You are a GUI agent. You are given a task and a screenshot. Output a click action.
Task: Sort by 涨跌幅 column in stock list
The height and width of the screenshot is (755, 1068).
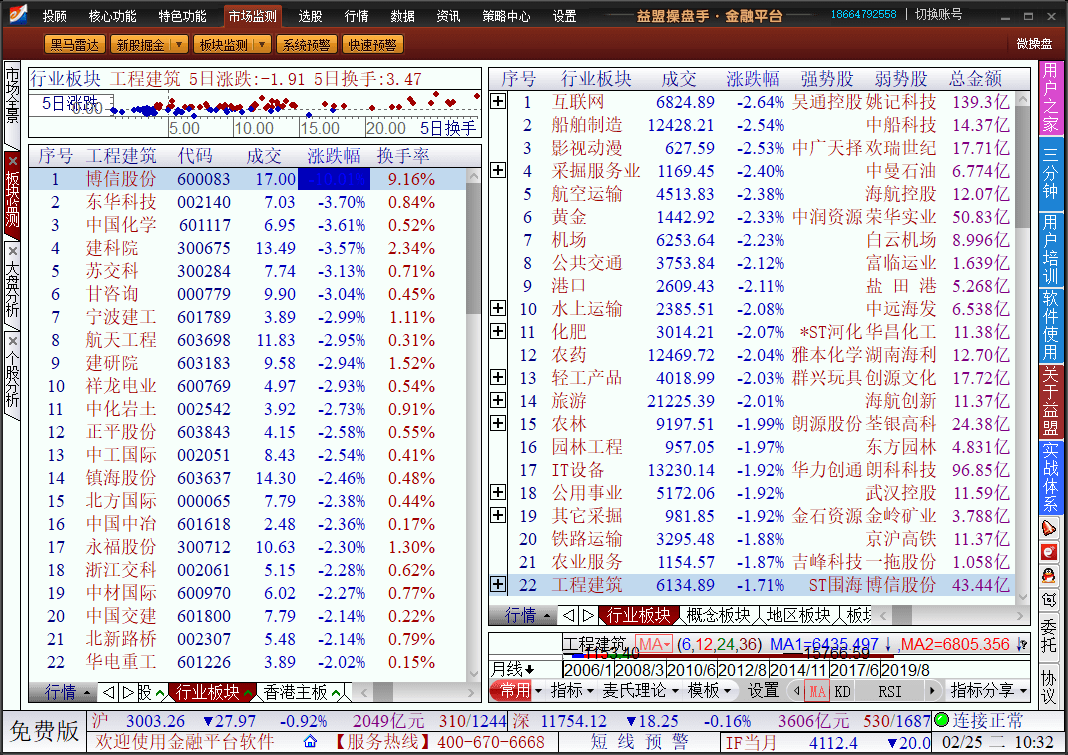click(x=334, y=156)
